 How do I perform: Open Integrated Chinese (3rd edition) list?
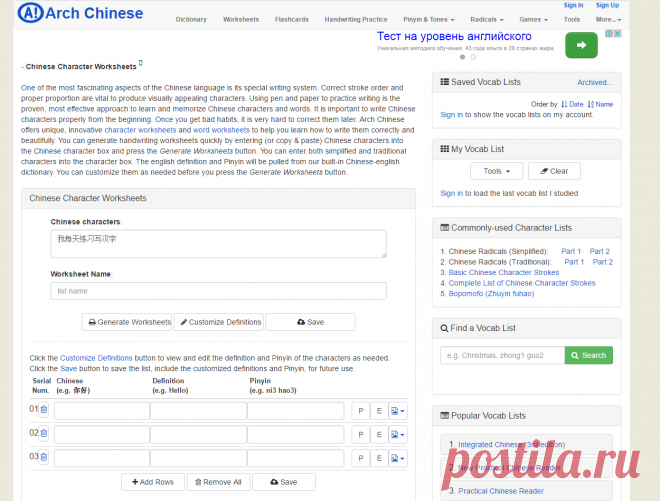511,445
